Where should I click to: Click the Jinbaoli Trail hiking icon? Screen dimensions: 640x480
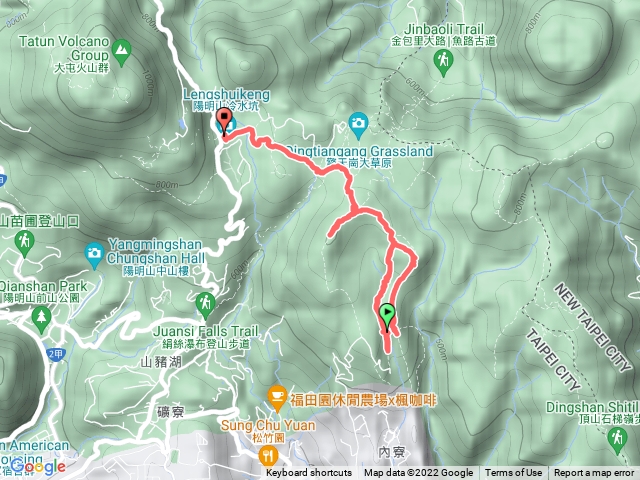point(443,62)
